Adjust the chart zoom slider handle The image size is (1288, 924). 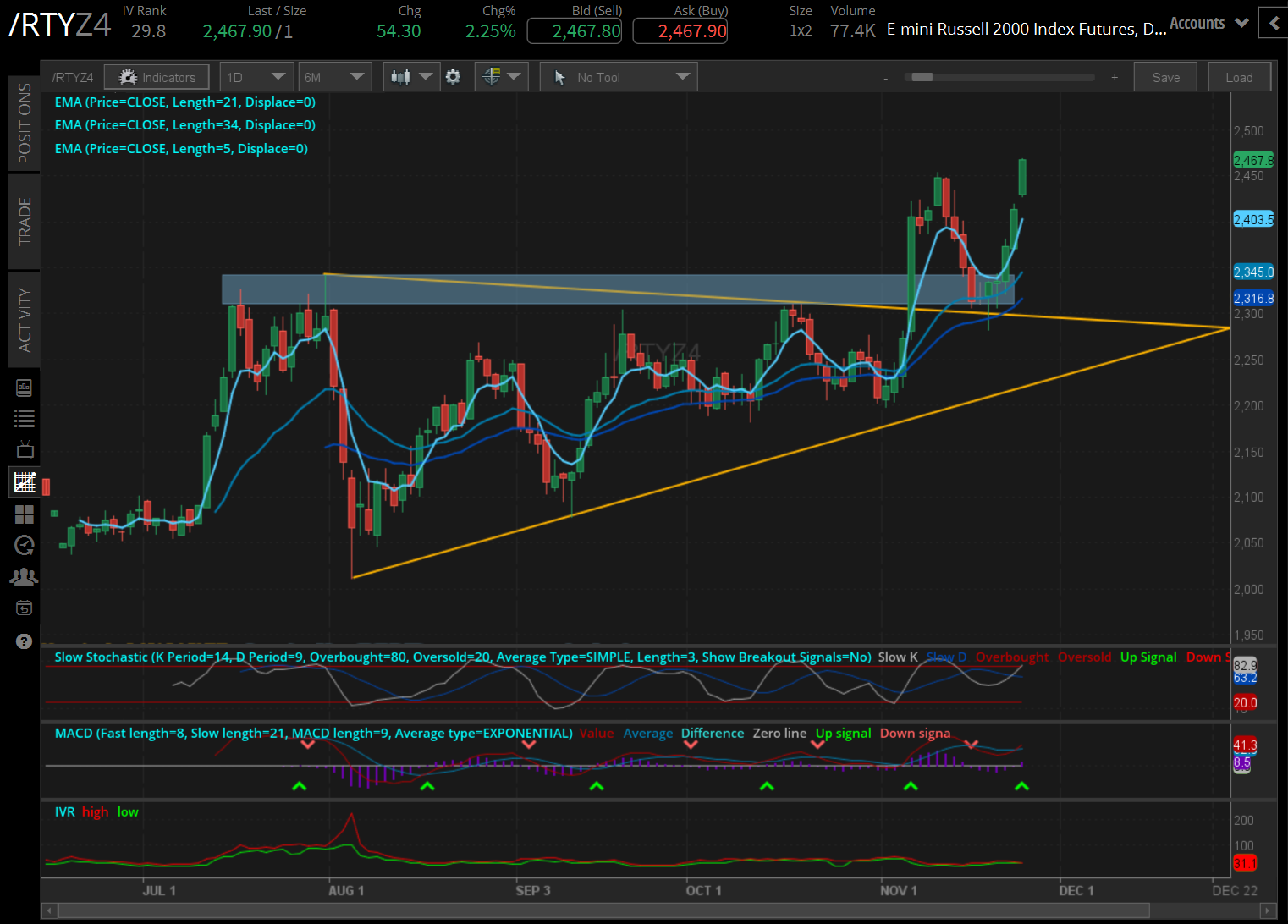click(922, 77)
